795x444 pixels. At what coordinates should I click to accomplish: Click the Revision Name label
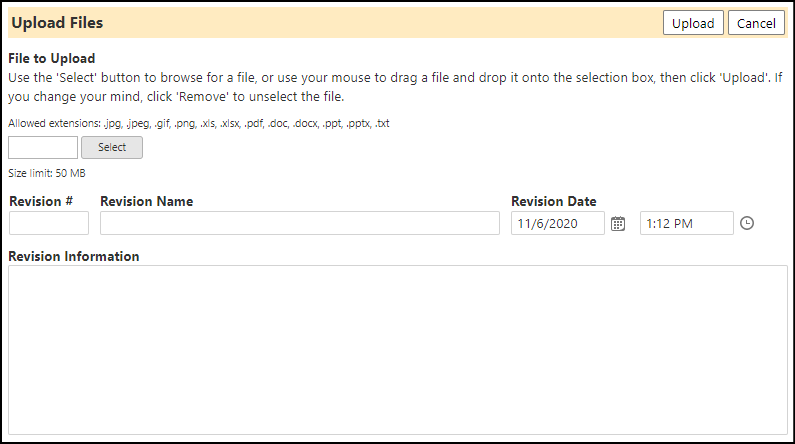[x=147, y=201]
